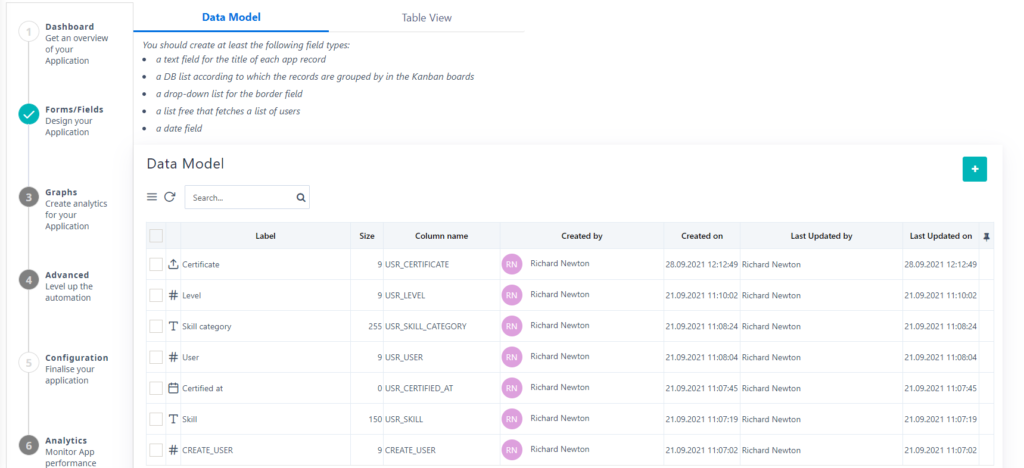Click the Data Model section heading

[185, 164]
